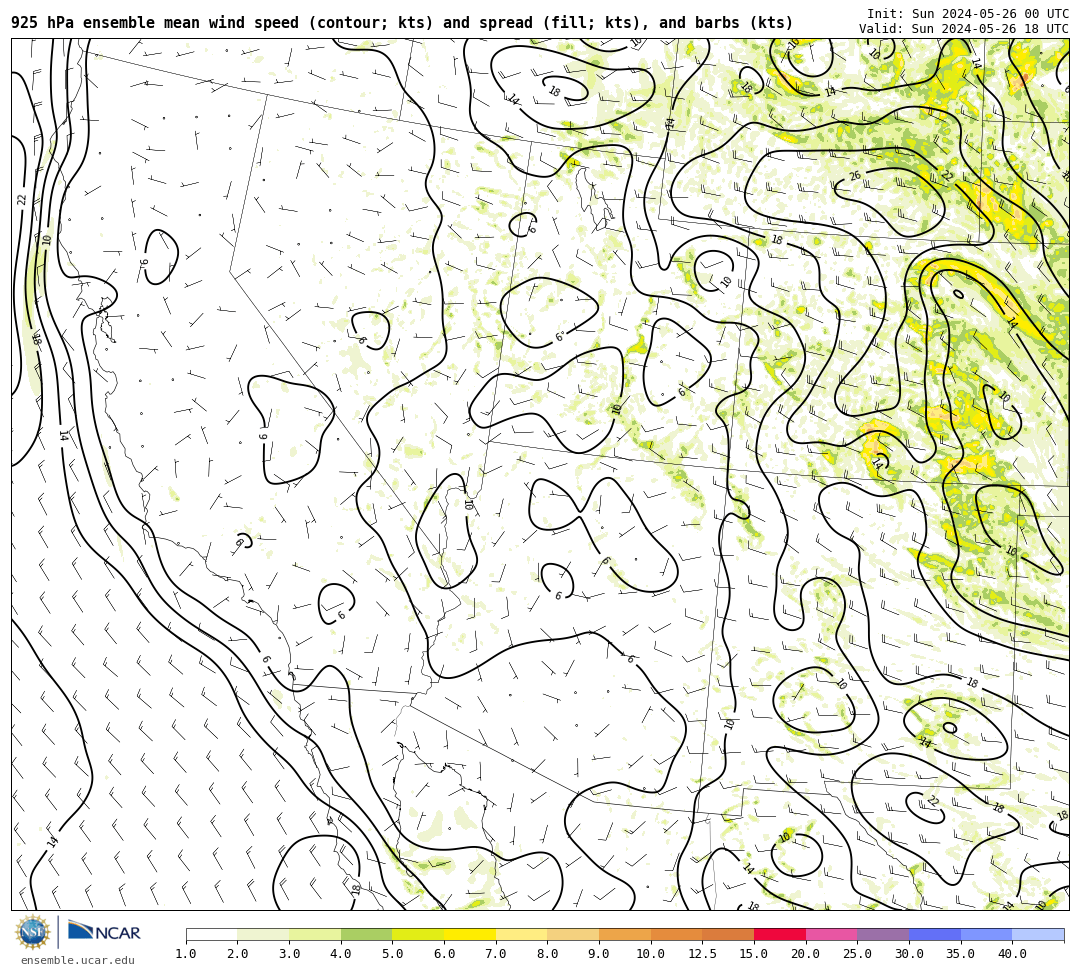Pick the yellow-green 5.0–6.0 colorbar swatch
Image resolution: width=1080 pixels, height=973 pixels.
click(418, 934)
